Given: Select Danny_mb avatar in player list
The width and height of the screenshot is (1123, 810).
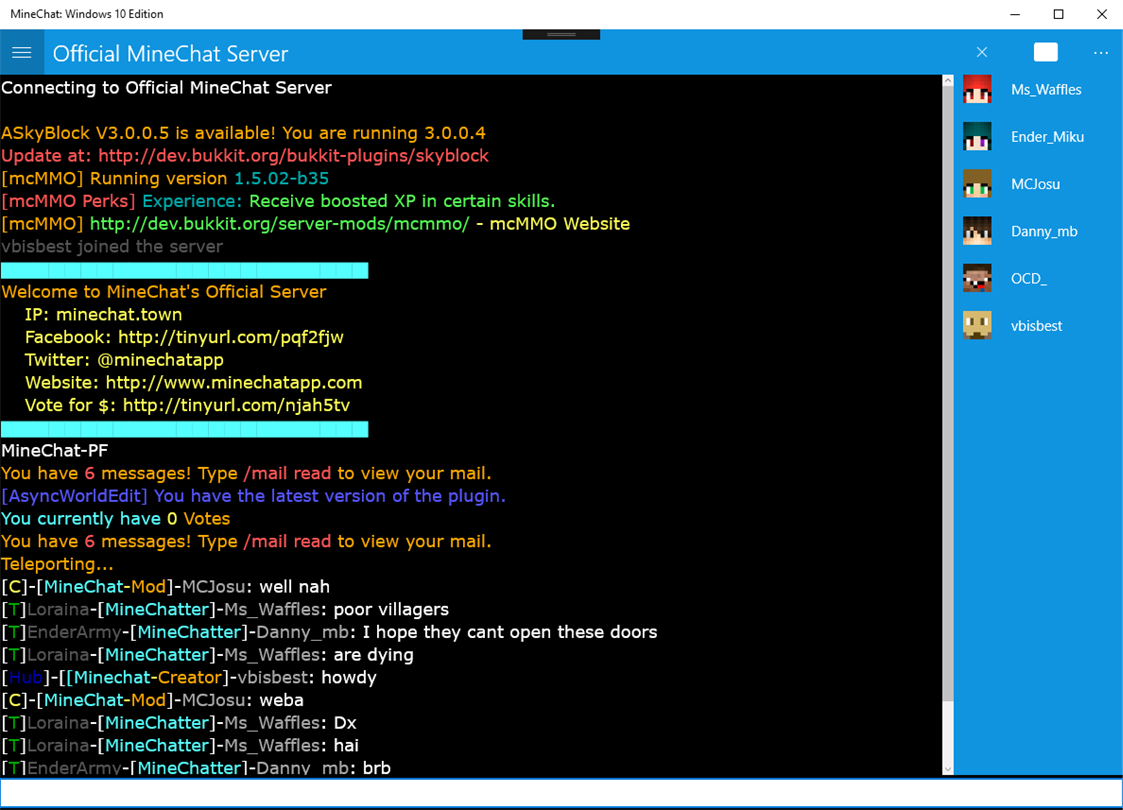Looking at the screenshot, I should click(x=977, y=231).
